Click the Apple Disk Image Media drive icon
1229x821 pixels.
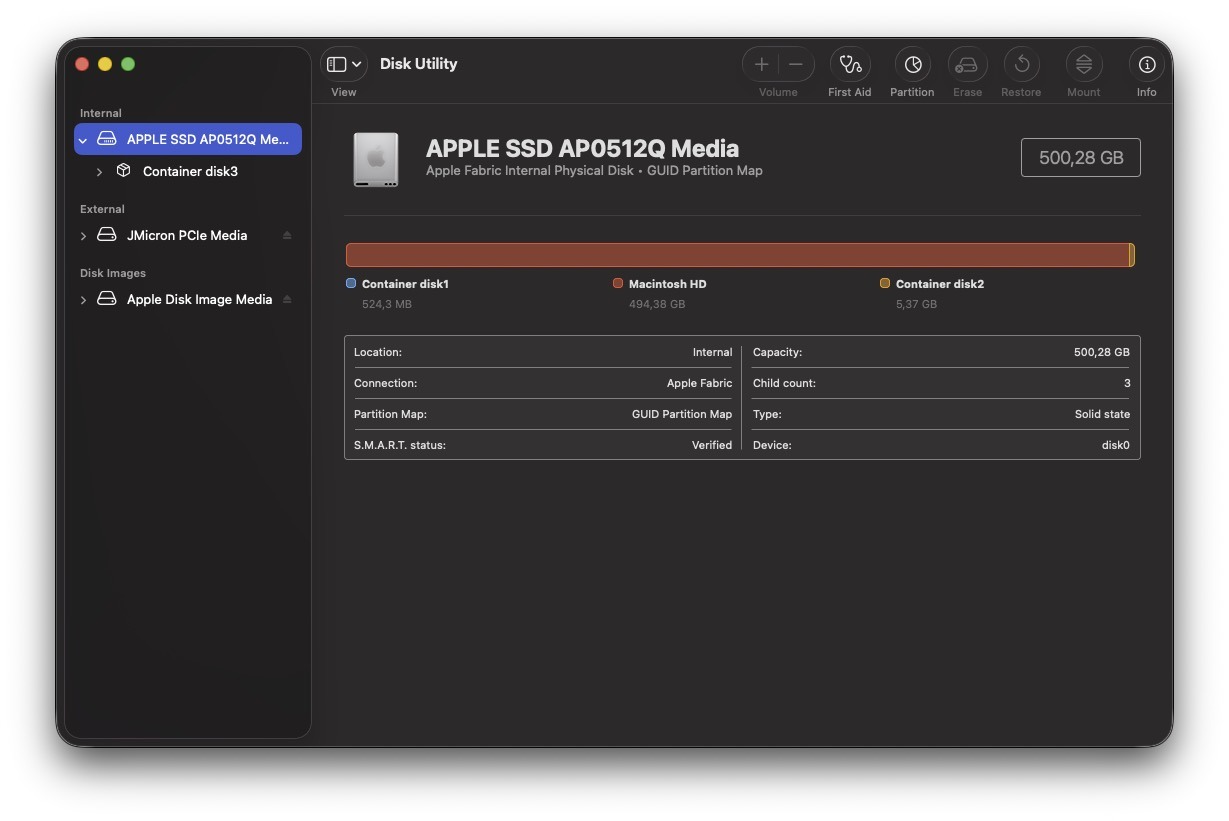[106, 299]
